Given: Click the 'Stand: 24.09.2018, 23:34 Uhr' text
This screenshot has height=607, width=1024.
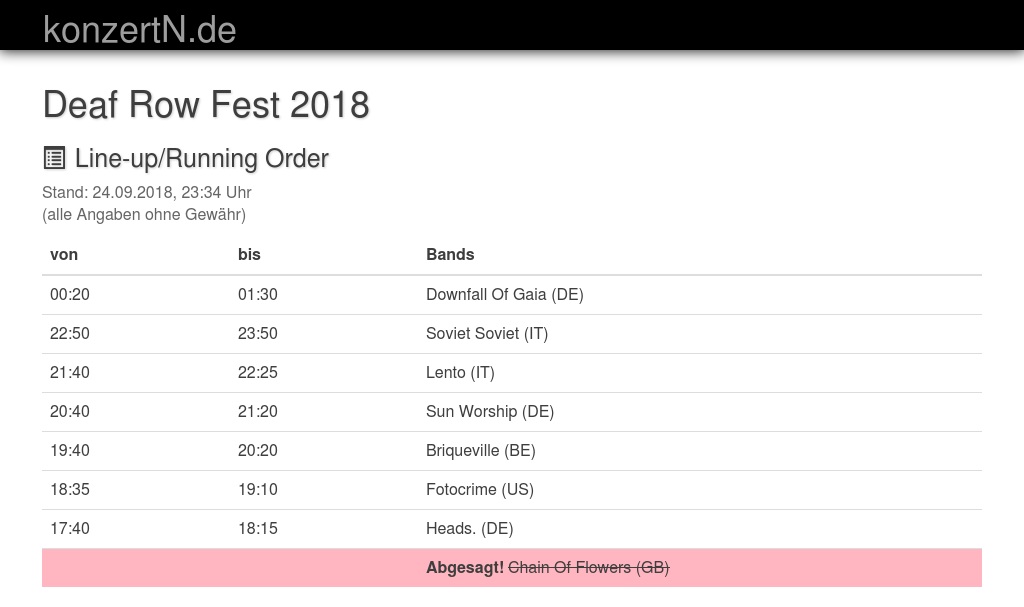Looking at the screenshot, I should pos(147,192).
